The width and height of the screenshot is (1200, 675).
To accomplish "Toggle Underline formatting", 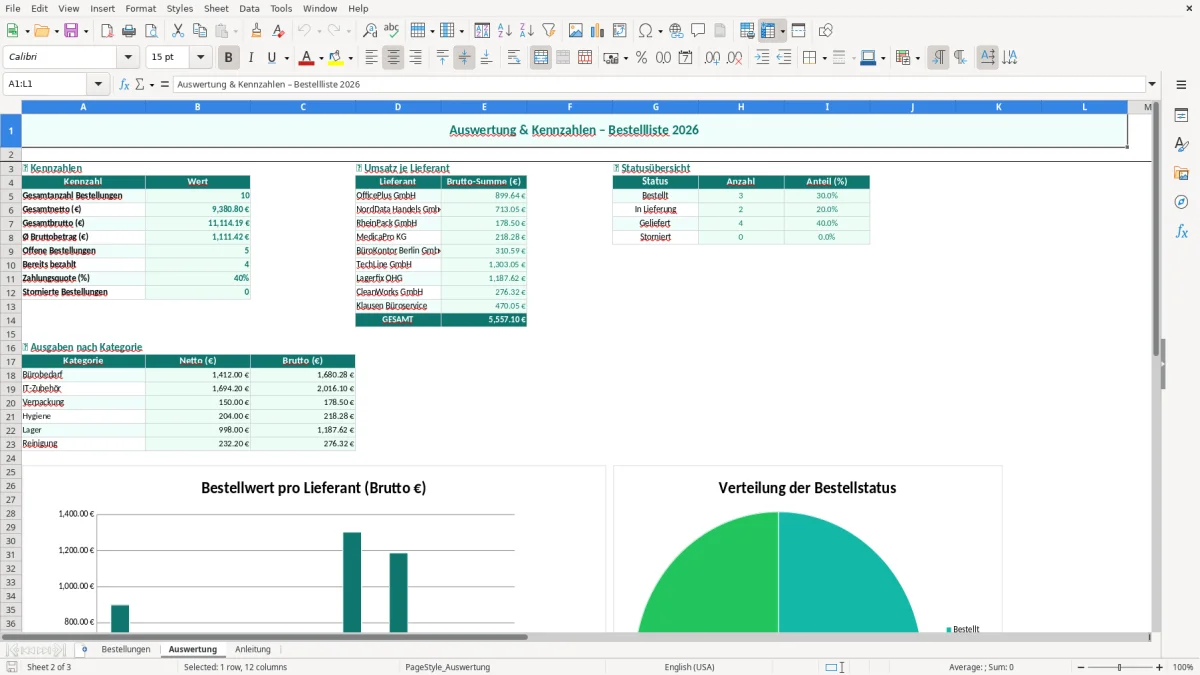I will point(271,58).
